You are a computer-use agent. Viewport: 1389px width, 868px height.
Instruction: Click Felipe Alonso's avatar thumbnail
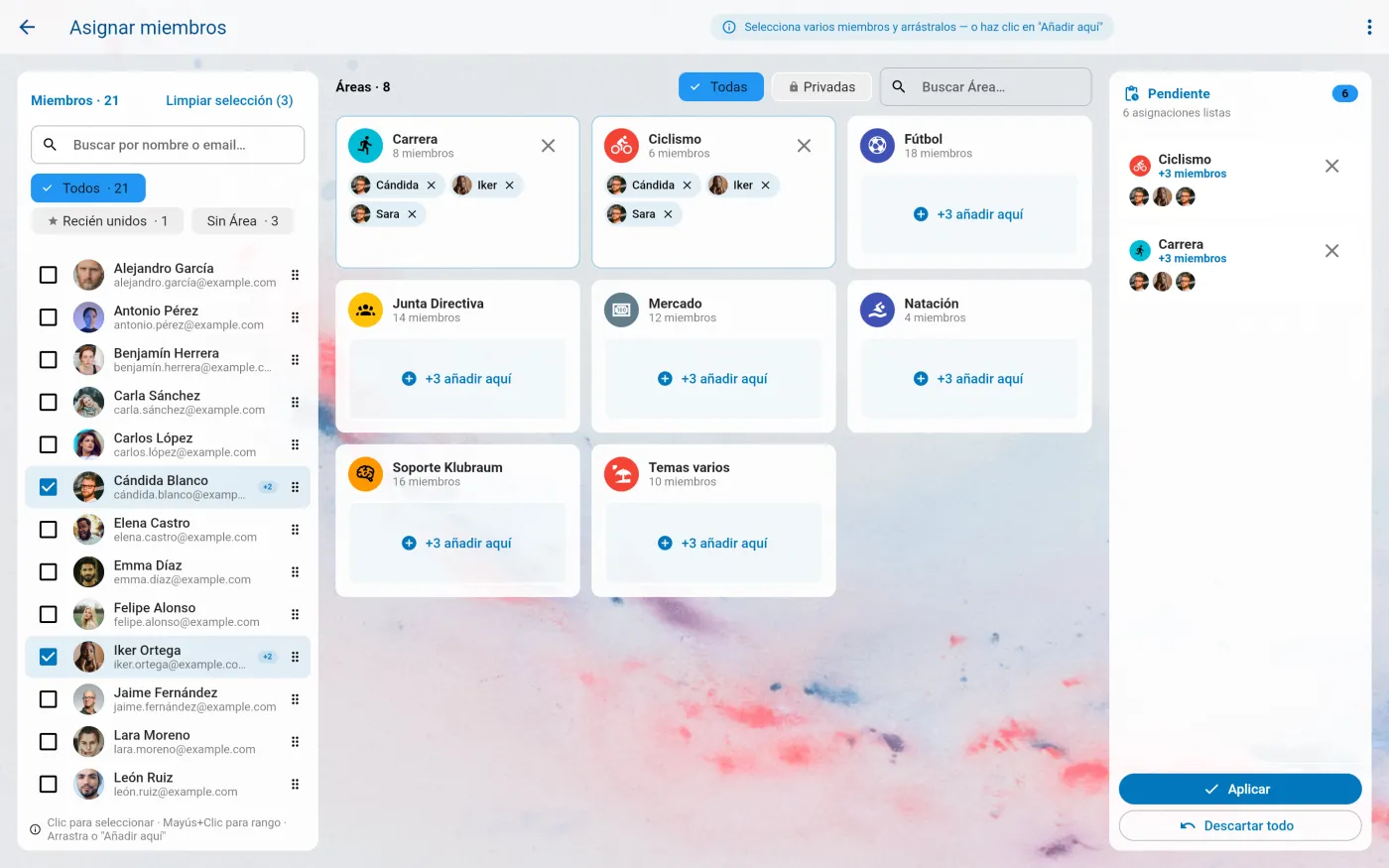click(x=88, y=615)
